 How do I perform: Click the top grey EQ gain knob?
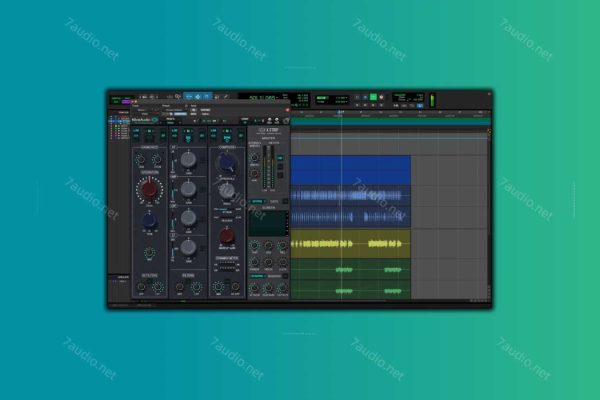click(x=188, y=160)
